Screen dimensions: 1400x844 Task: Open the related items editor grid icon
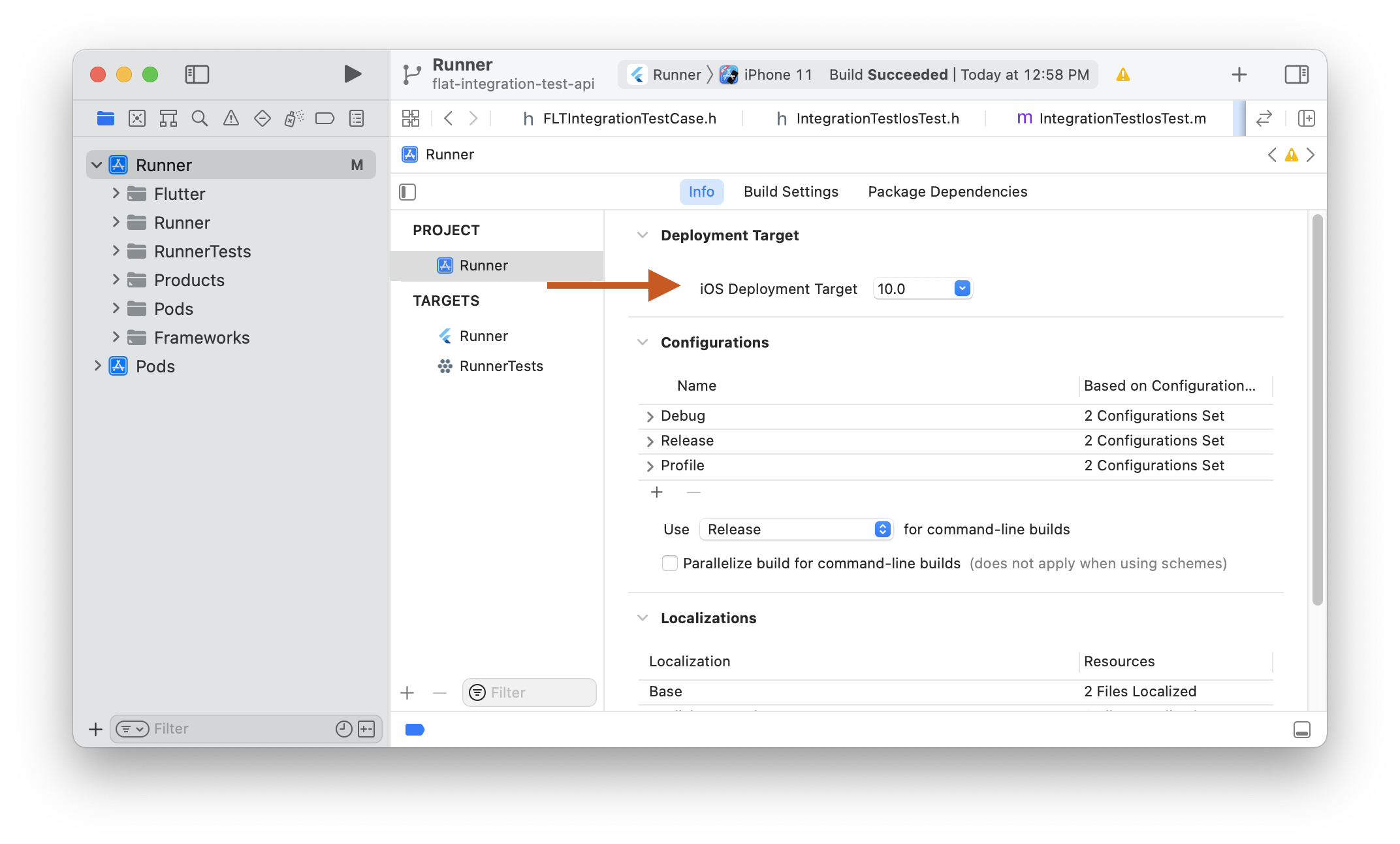411,118
